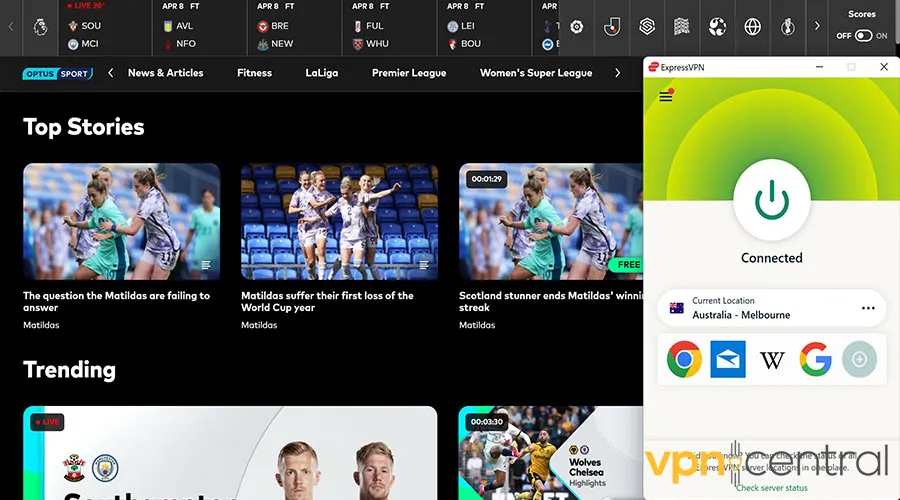Open 'Matildas suffer their first loss' headline
Screen dimensions: 900x500
[x=327, y=301]
